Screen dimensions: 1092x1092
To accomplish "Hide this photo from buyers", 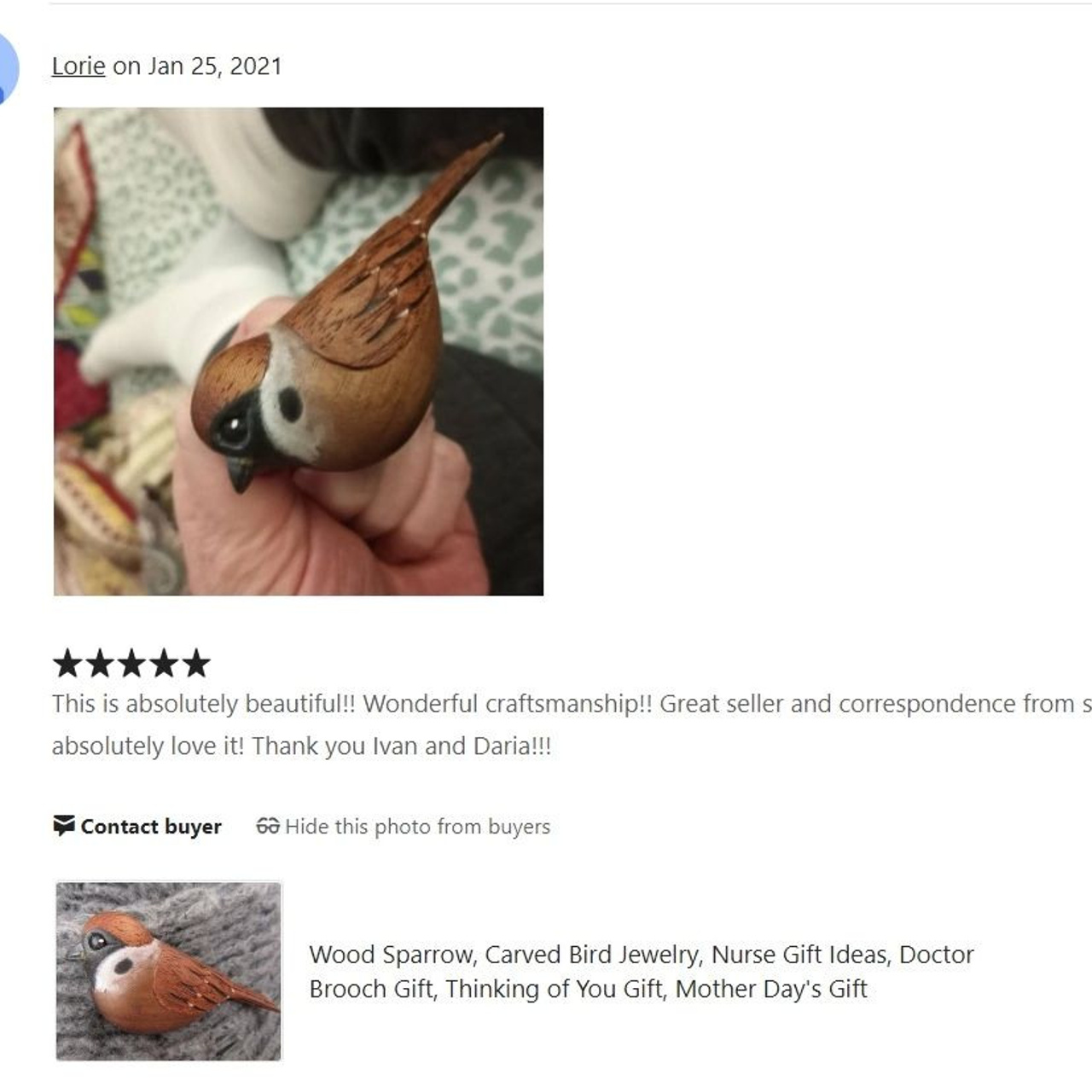I will click(417, 827).
